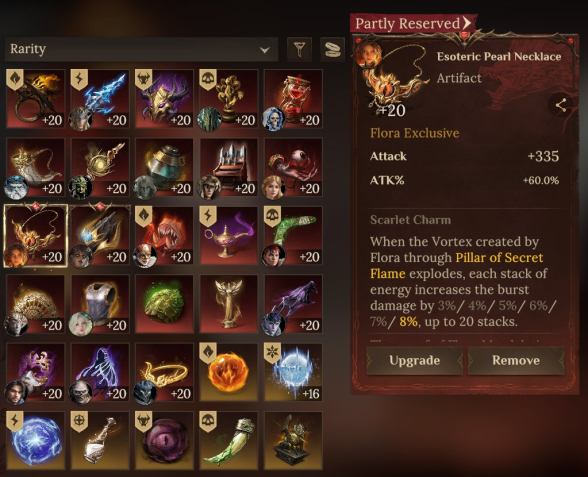Select the golden magic lamp artifact
Viewport: 588px width, 477px height.
point(229,236)
